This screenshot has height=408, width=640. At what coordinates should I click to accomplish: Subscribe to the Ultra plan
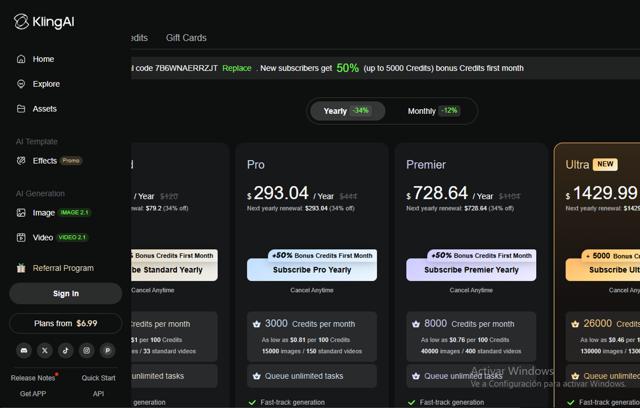pyautogui.click(x=602, y=270)
